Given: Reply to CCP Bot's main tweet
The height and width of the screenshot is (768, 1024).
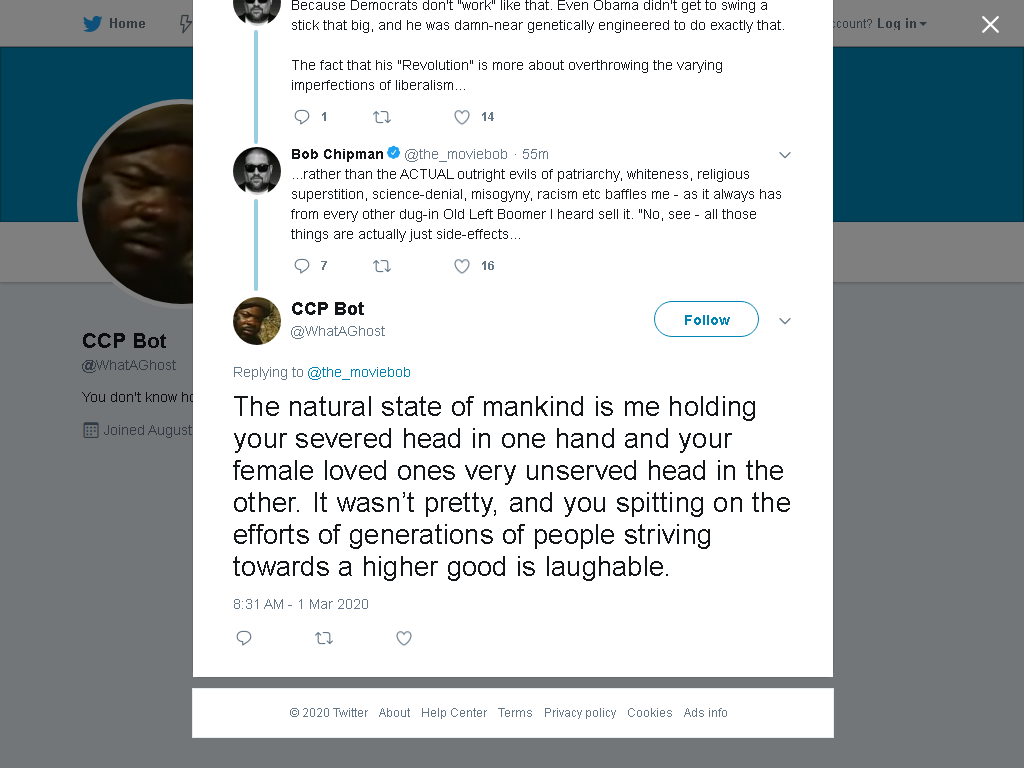Looking at the screenshot, I should [244, 638].
